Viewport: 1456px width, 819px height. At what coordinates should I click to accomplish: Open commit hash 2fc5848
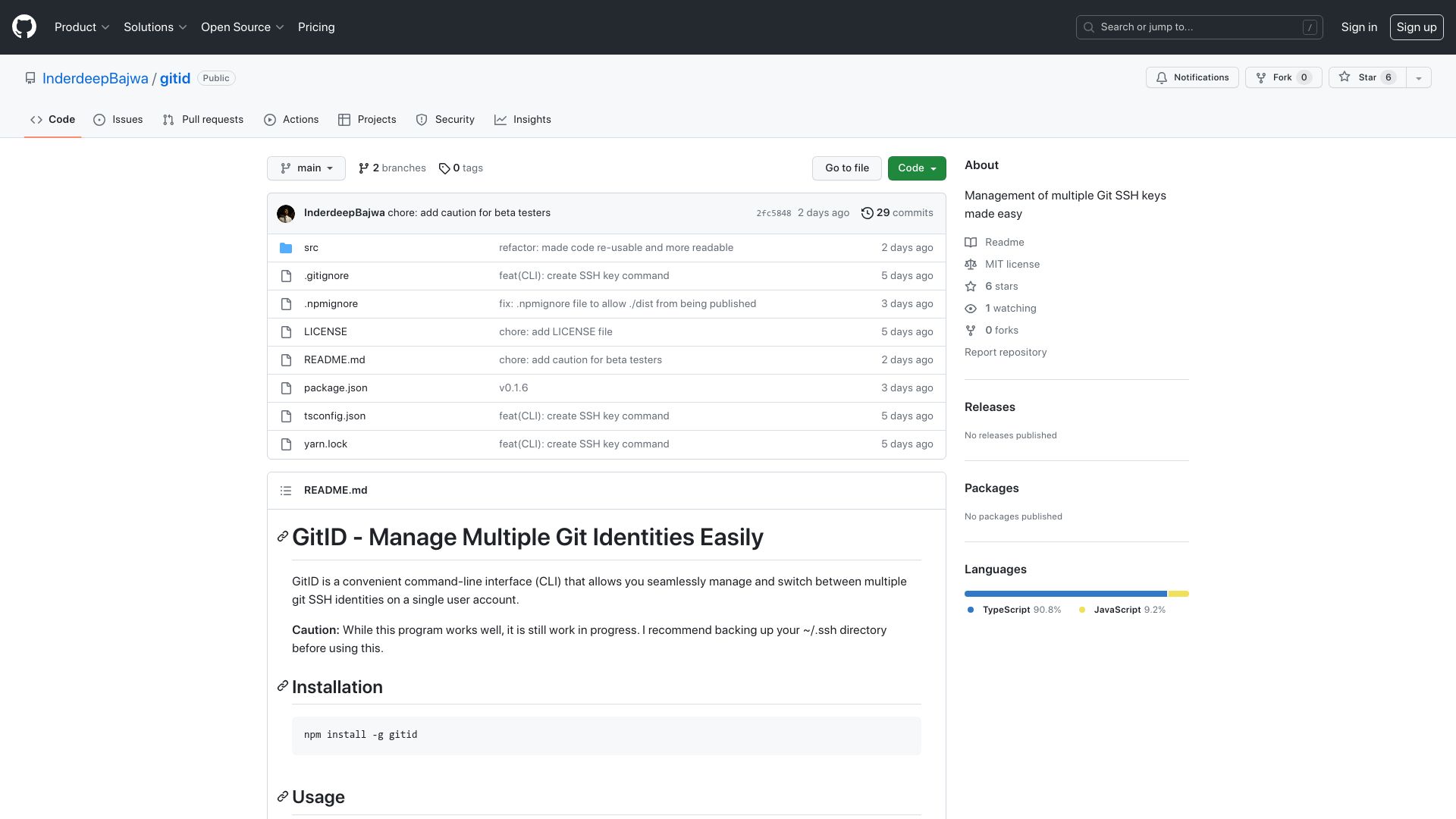click(x=773, y=214)
